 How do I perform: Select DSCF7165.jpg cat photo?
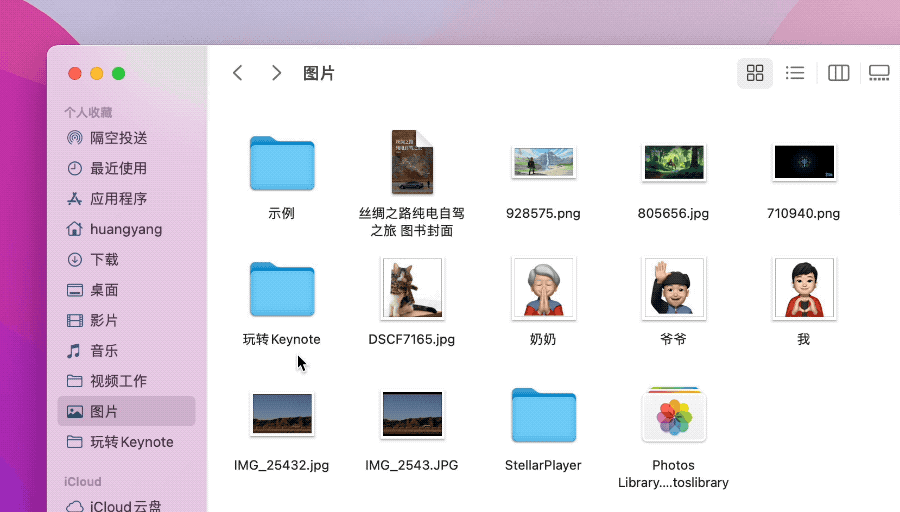point(412,288)
